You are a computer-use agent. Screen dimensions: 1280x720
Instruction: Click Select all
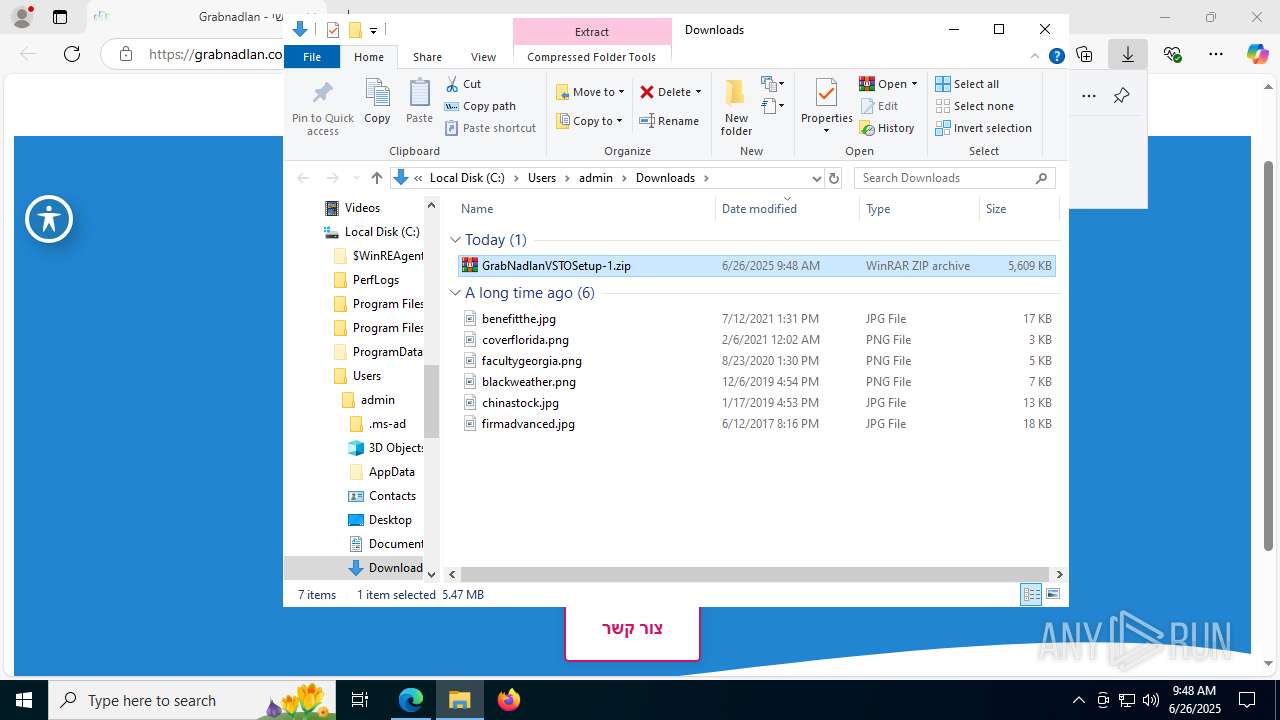click(x=967, y=84)
